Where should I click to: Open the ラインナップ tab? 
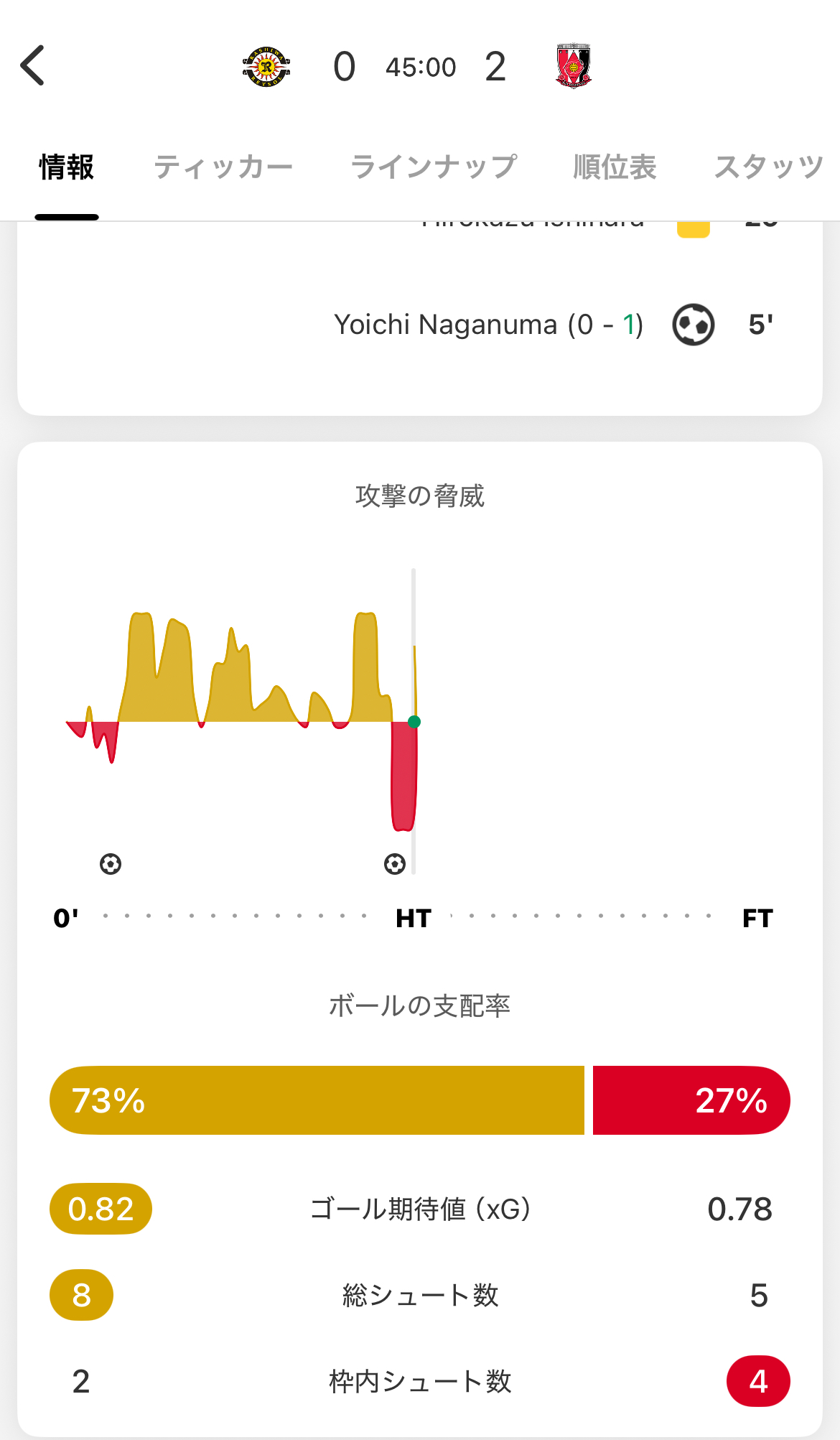coord(433,167)
